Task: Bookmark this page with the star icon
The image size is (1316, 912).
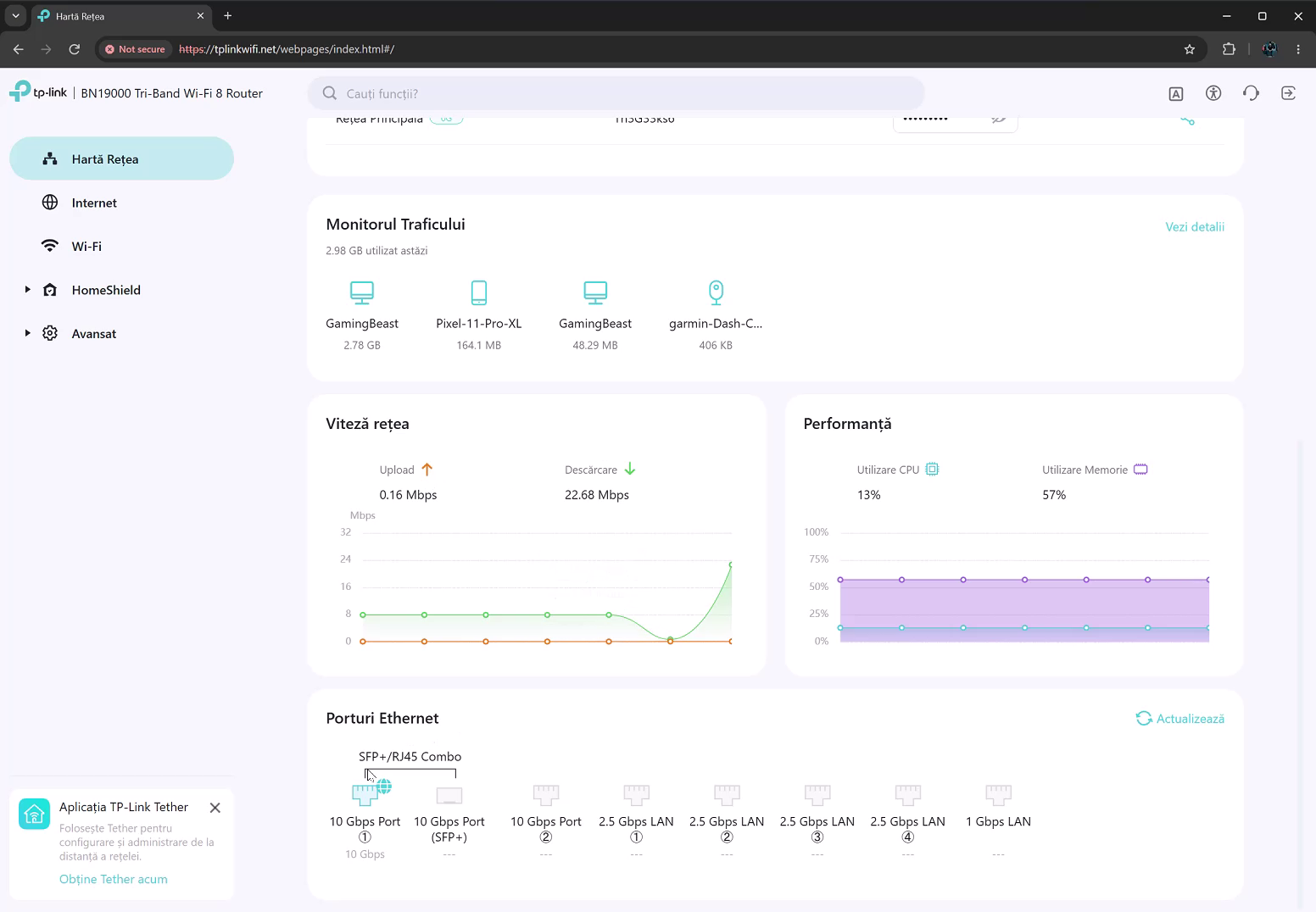Action: coord(1190,49)
